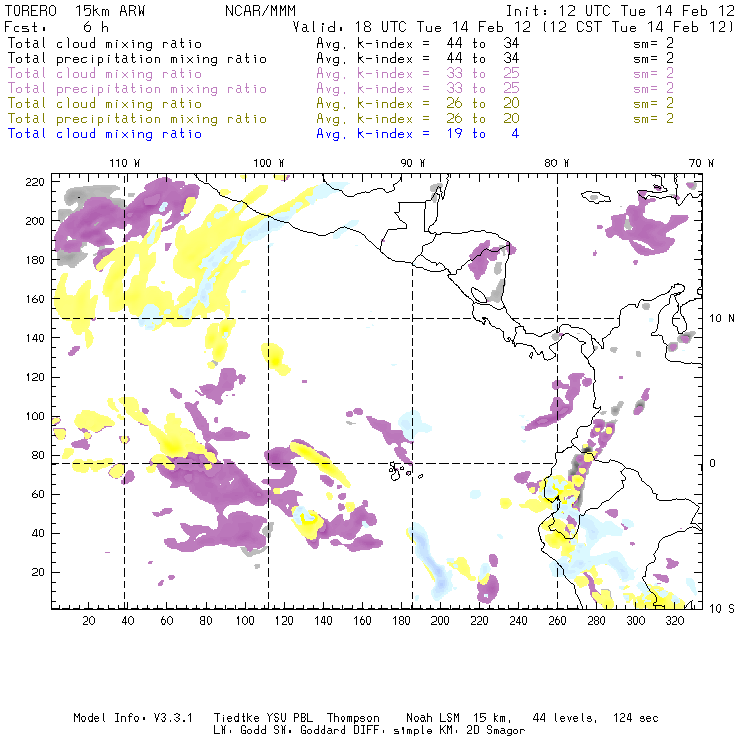Click the "0" equator latitude label
The image size is (740, 740).
pos(713,463)
